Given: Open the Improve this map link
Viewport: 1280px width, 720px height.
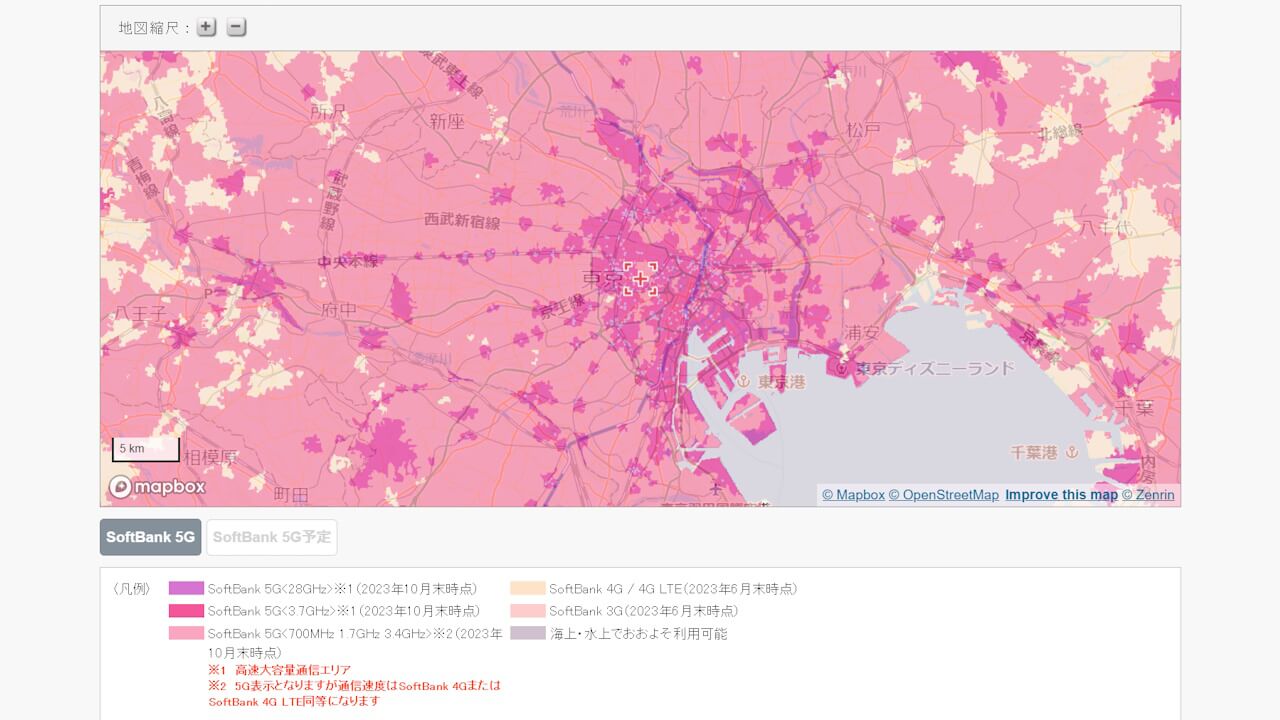Looking at the screenshot, I should tap(1060, 494).
